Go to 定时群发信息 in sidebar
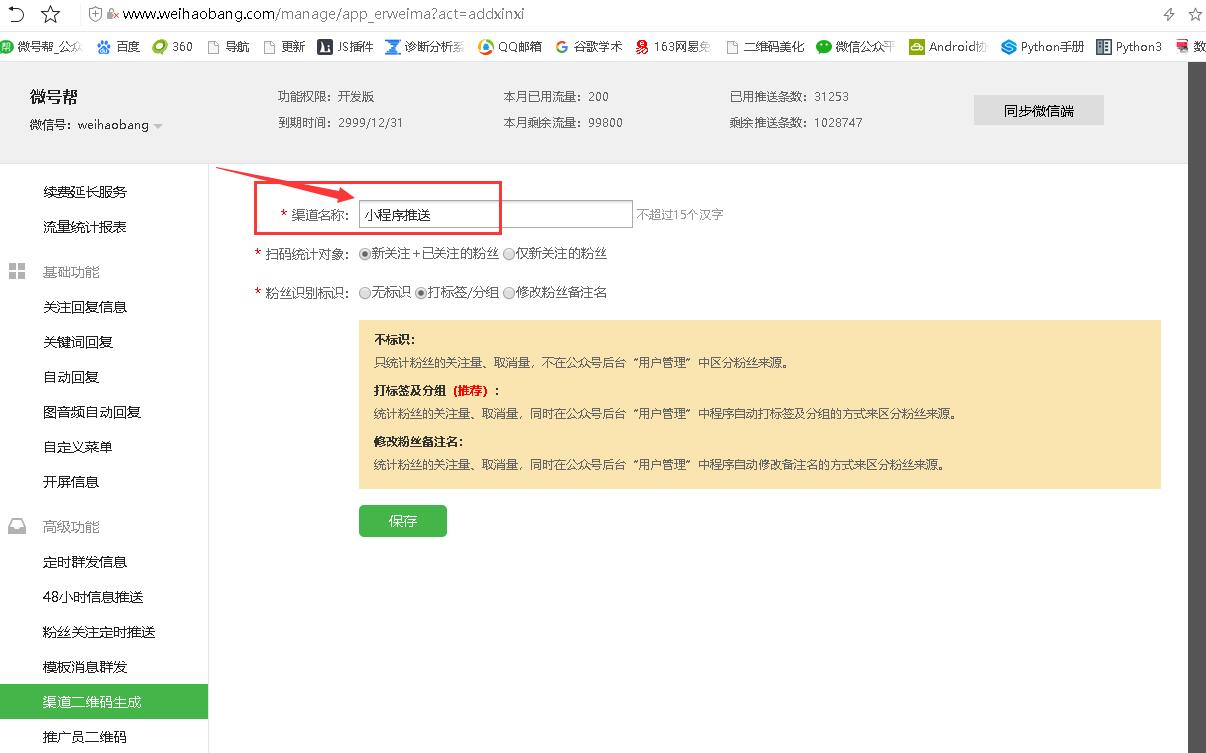 point(85,562)
